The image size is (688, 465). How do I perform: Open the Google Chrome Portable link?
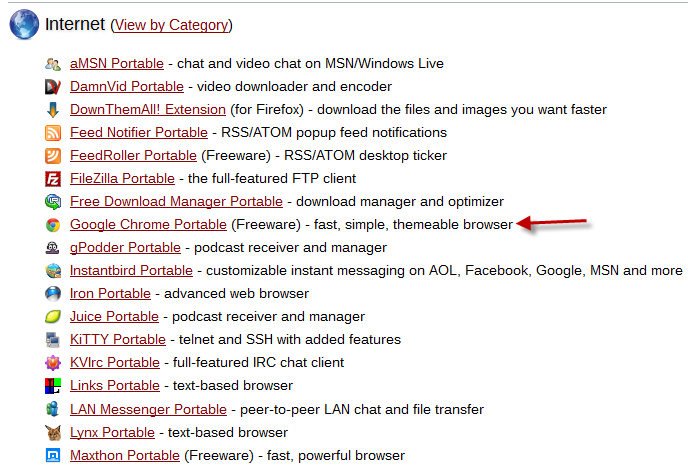[x=148, y=225]
